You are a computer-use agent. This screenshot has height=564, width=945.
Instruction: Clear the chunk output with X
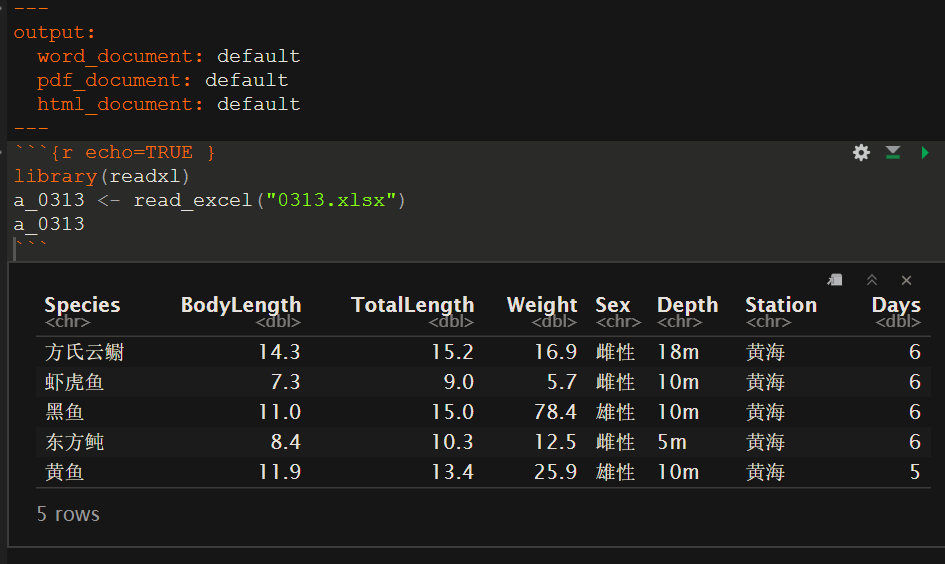(x=906, y=280)
